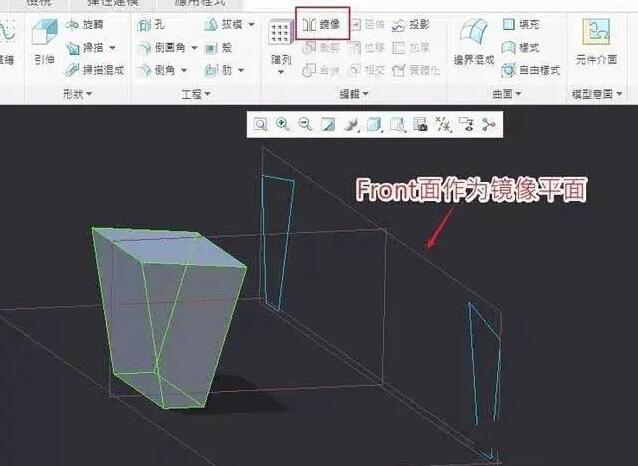Image resolution: width=638 pixels, height=466 pixels.
Task: Click the Hole (孔) tool
Action: click(x=151, y=25)
